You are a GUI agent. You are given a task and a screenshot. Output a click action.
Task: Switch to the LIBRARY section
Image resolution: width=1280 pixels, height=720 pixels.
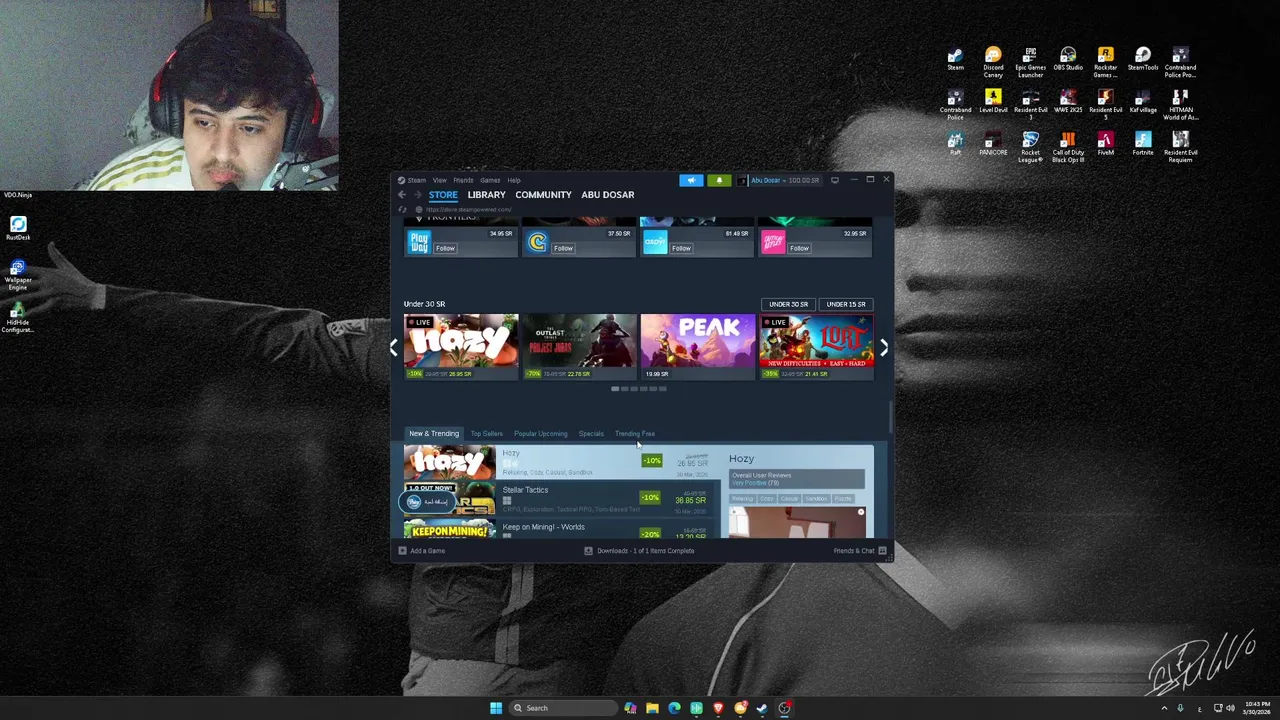tap(486, 195)
